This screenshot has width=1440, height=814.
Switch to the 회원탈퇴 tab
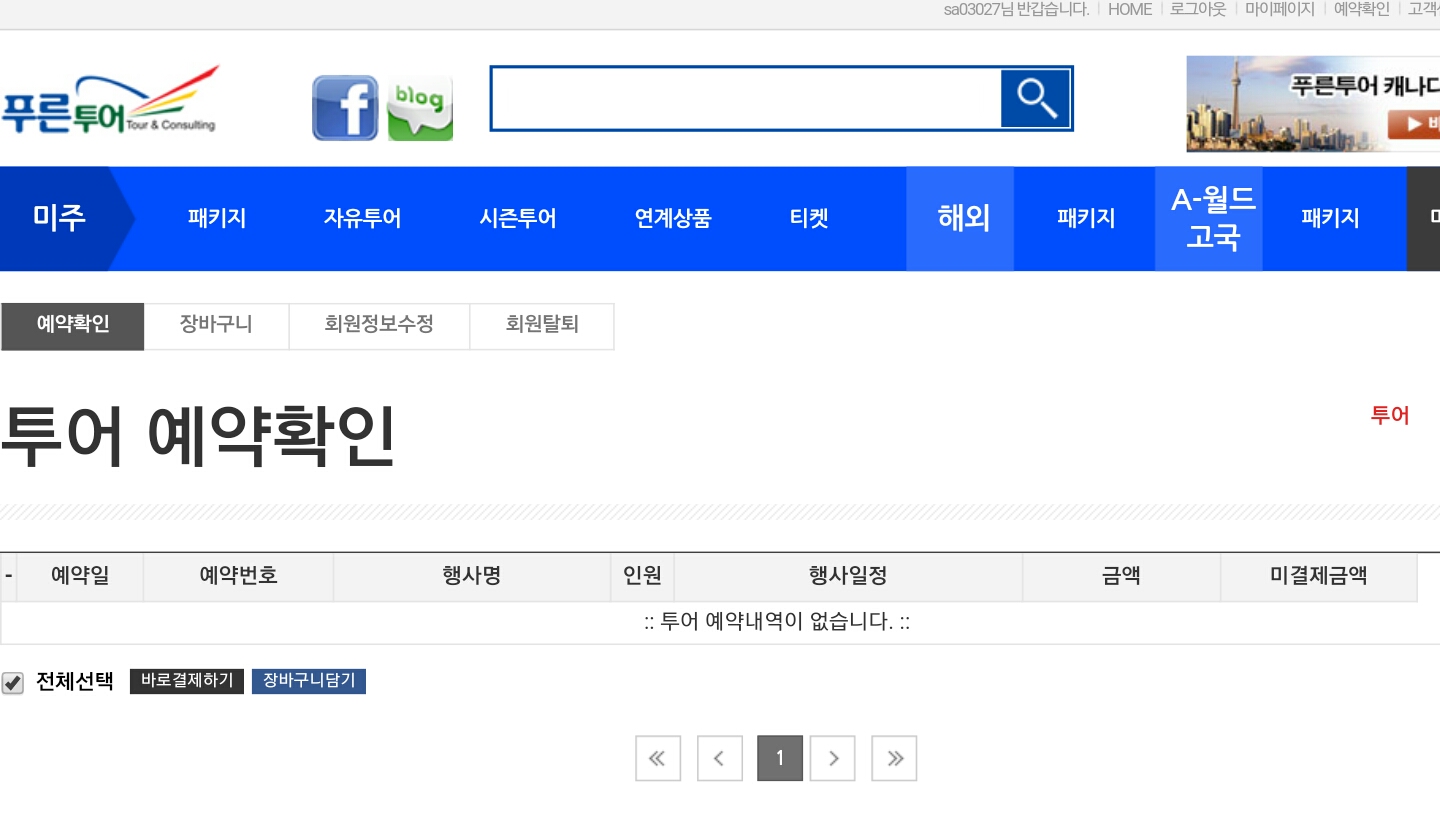coord(542,326)
